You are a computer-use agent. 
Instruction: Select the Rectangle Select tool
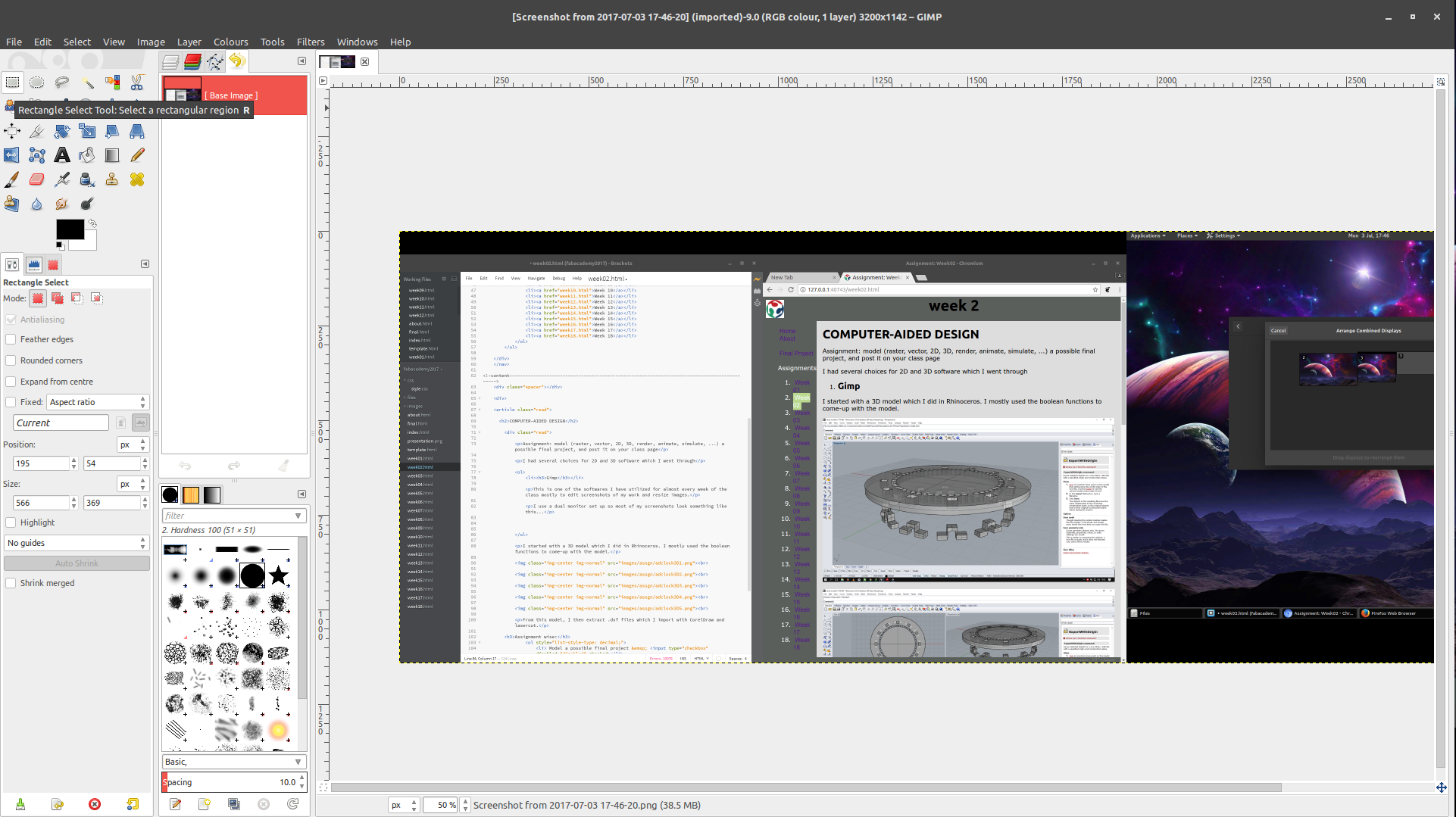(12, 82)
